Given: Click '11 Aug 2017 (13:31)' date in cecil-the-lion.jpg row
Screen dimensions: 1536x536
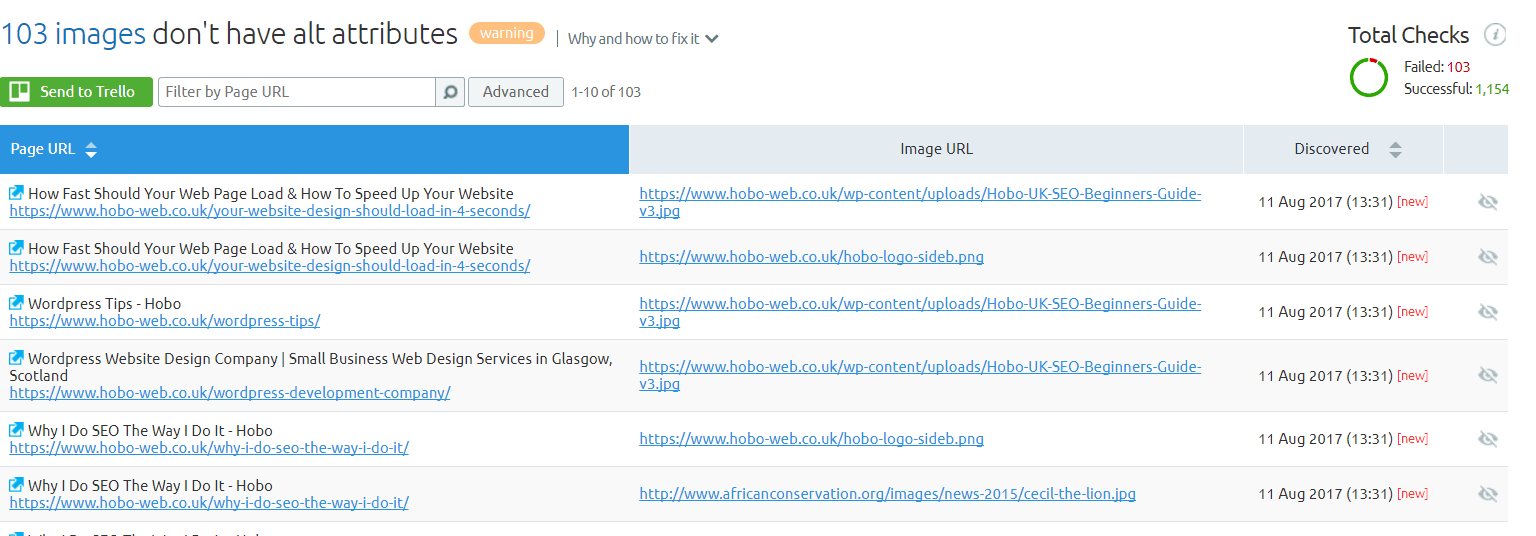Looking at the screenshot, I should [x=1325, y=494].
